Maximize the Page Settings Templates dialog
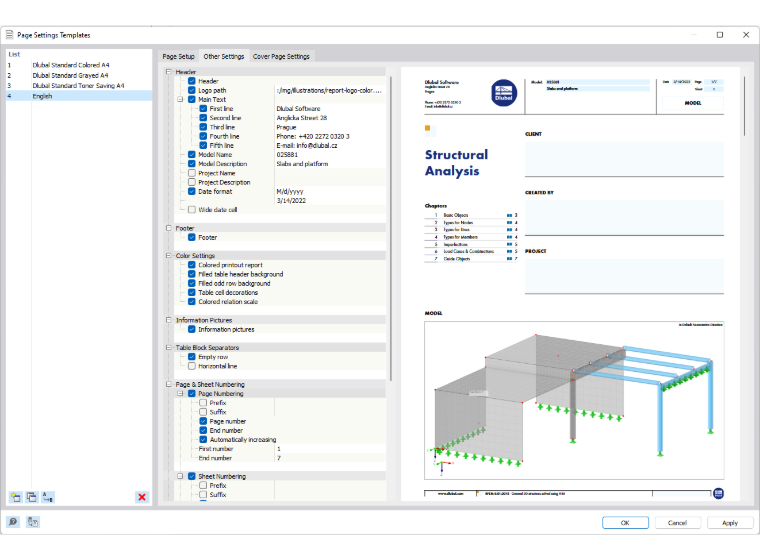The image size is (760, 560). click(x=720, y=35)
